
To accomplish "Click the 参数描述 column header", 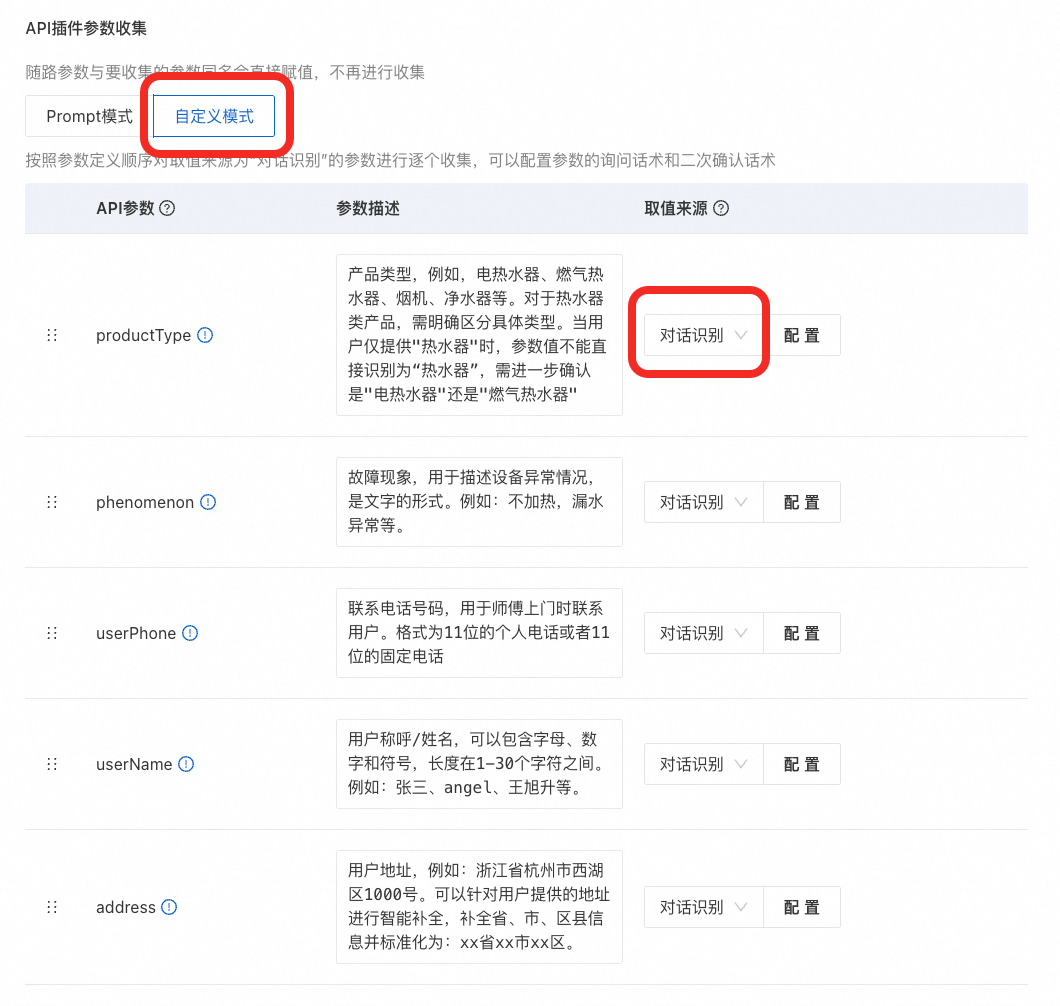I will (368, 208).
